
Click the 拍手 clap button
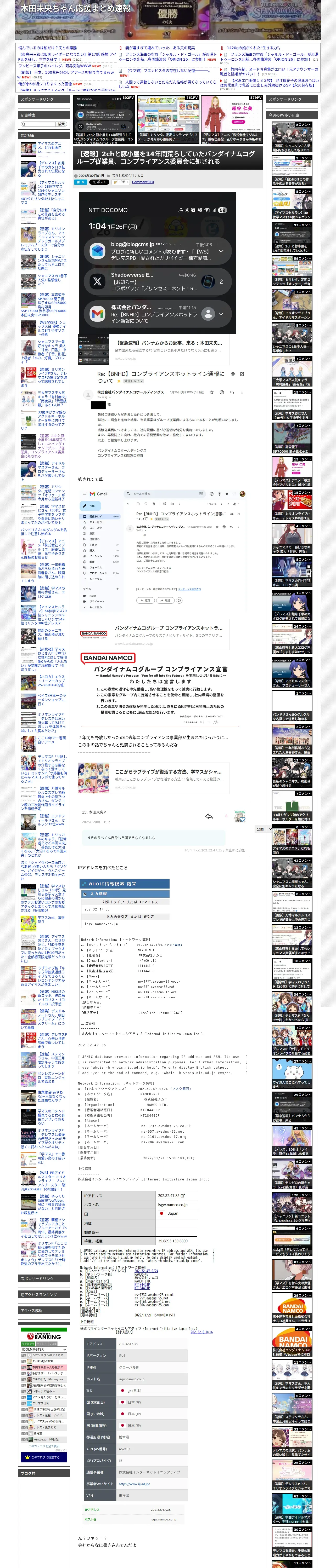(x=120, y=182)
